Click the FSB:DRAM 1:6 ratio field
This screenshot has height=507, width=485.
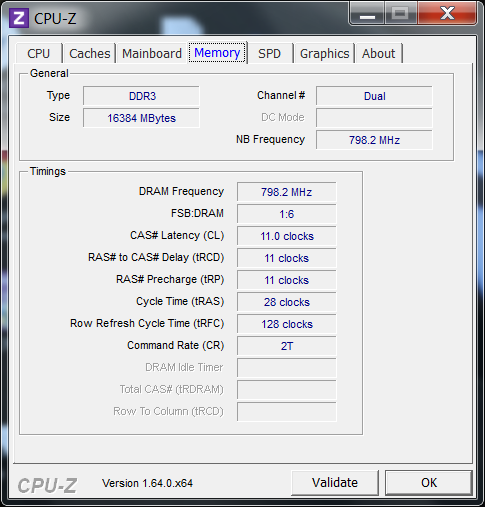click(287, 214)
